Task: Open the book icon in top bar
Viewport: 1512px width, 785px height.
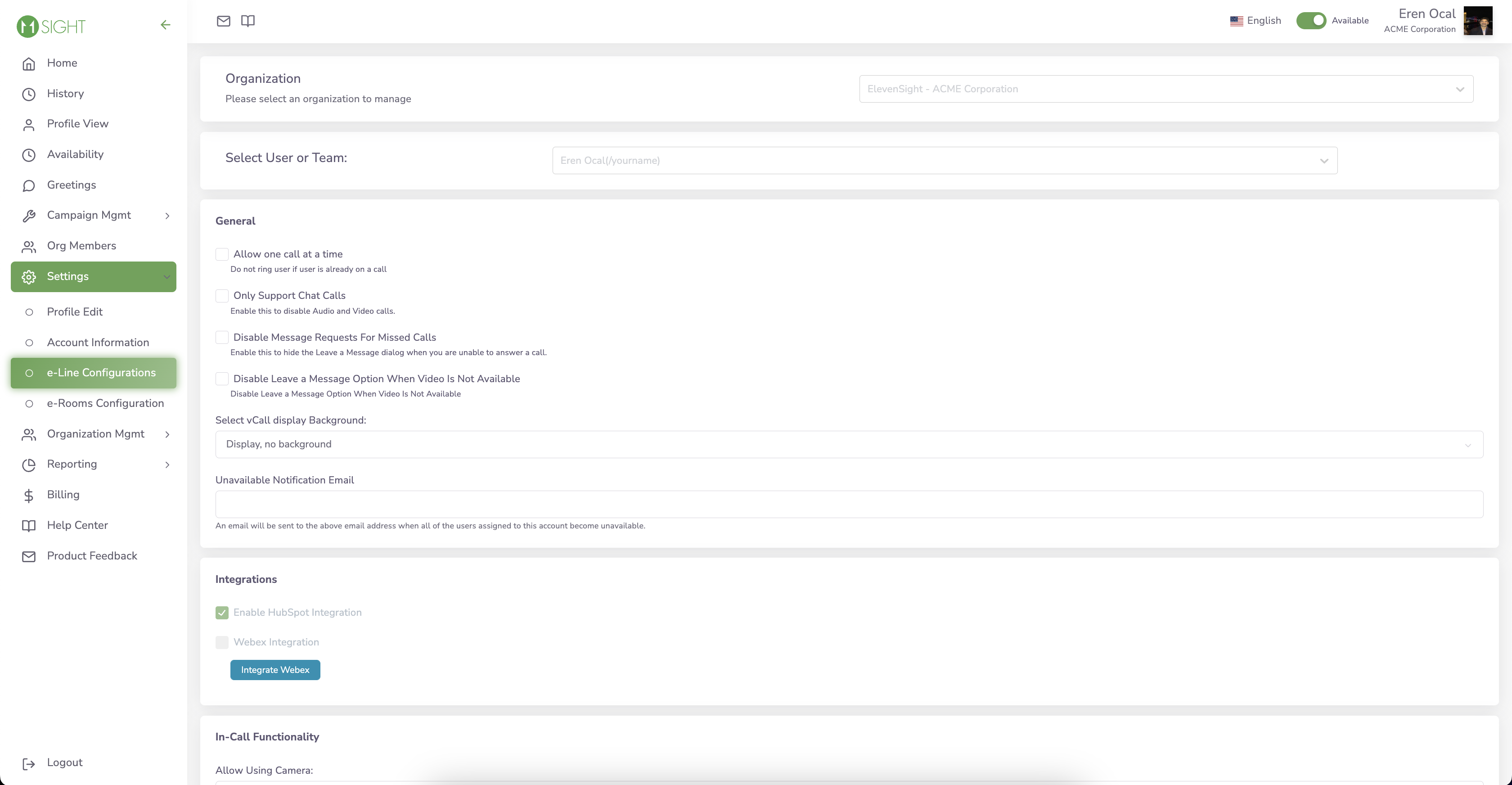Action: 247,21
